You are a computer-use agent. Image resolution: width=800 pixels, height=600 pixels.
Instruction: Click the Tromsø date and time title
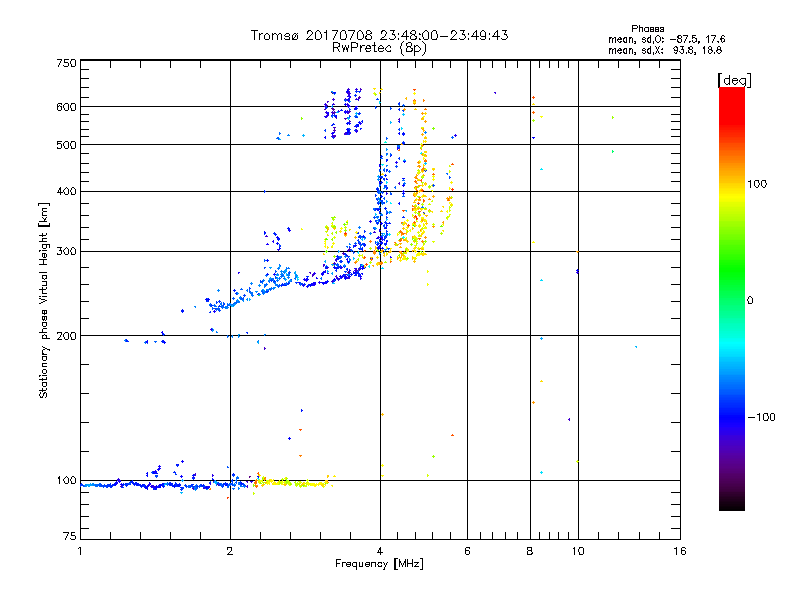[x=379, y=35]
